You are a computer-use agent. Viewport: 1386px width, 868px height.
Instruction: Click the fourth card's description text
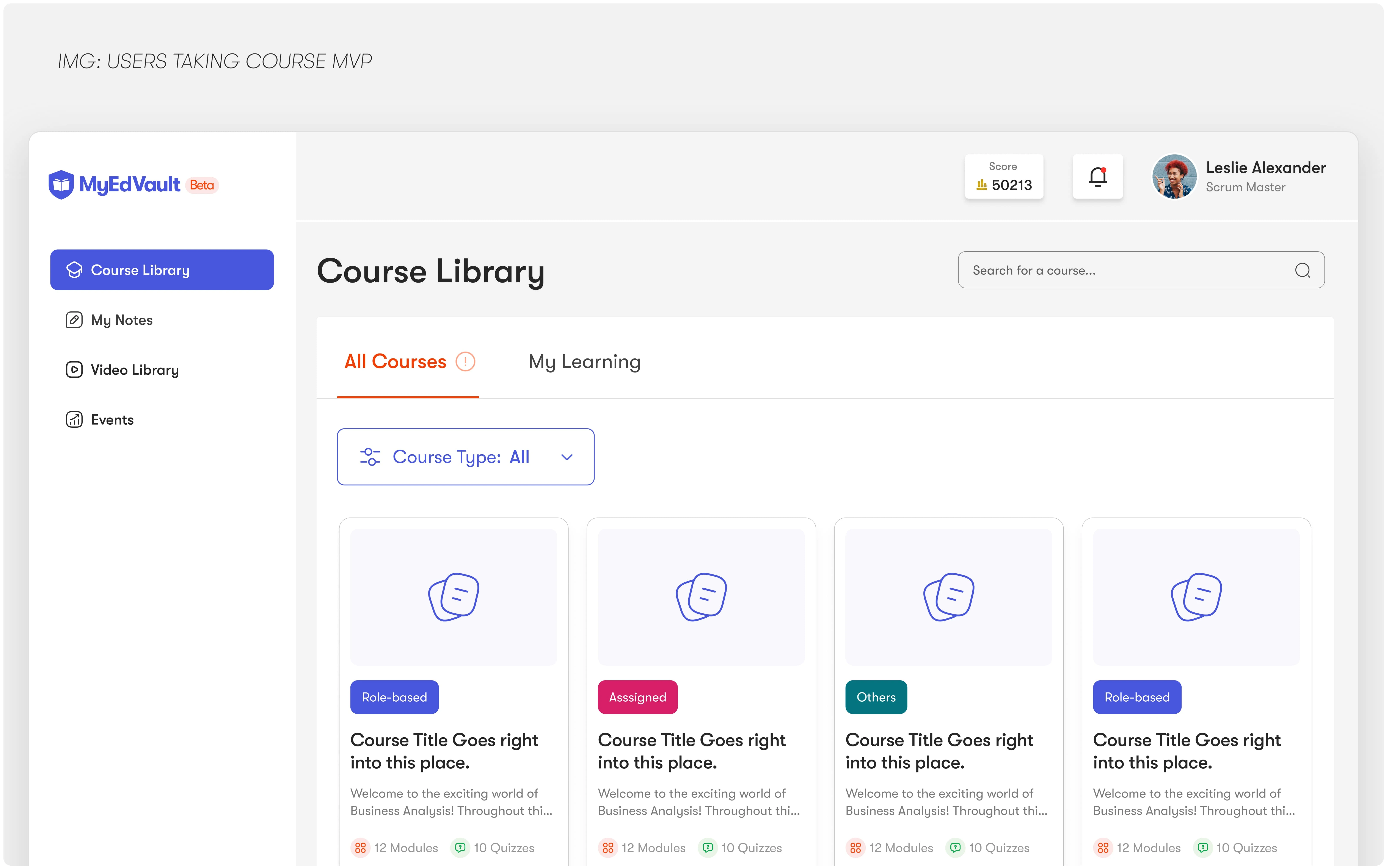1194,802
